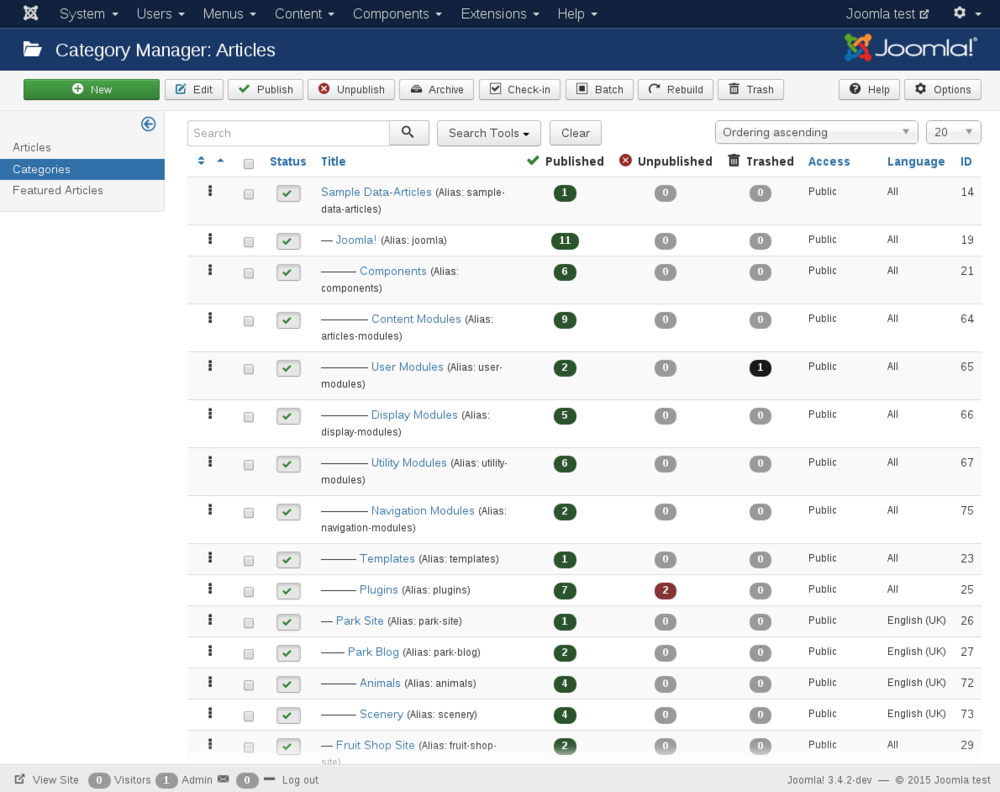Open the Content Modules category link
Screen dimensions: 1000x792
click(x=416, y=319)
